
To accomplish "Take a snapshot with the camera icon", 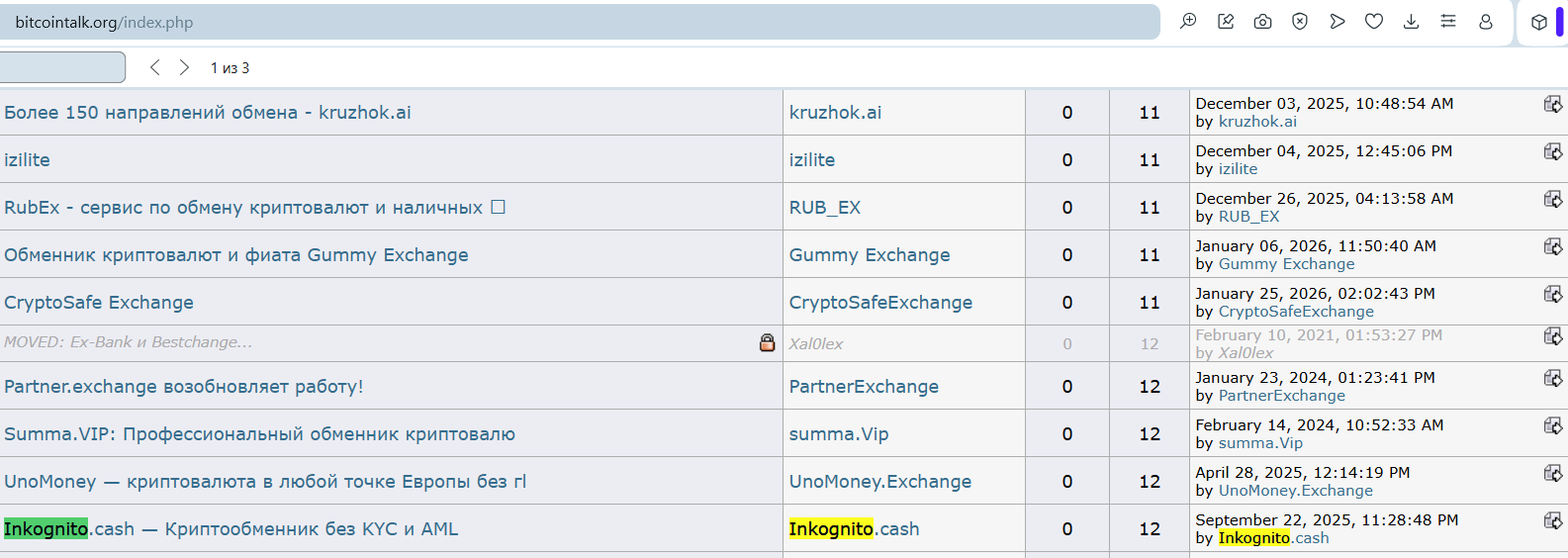I will [1262, 21].
